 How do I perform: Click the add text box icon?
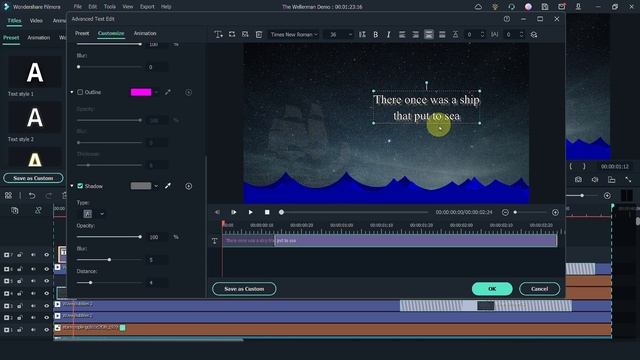point(218,35)
